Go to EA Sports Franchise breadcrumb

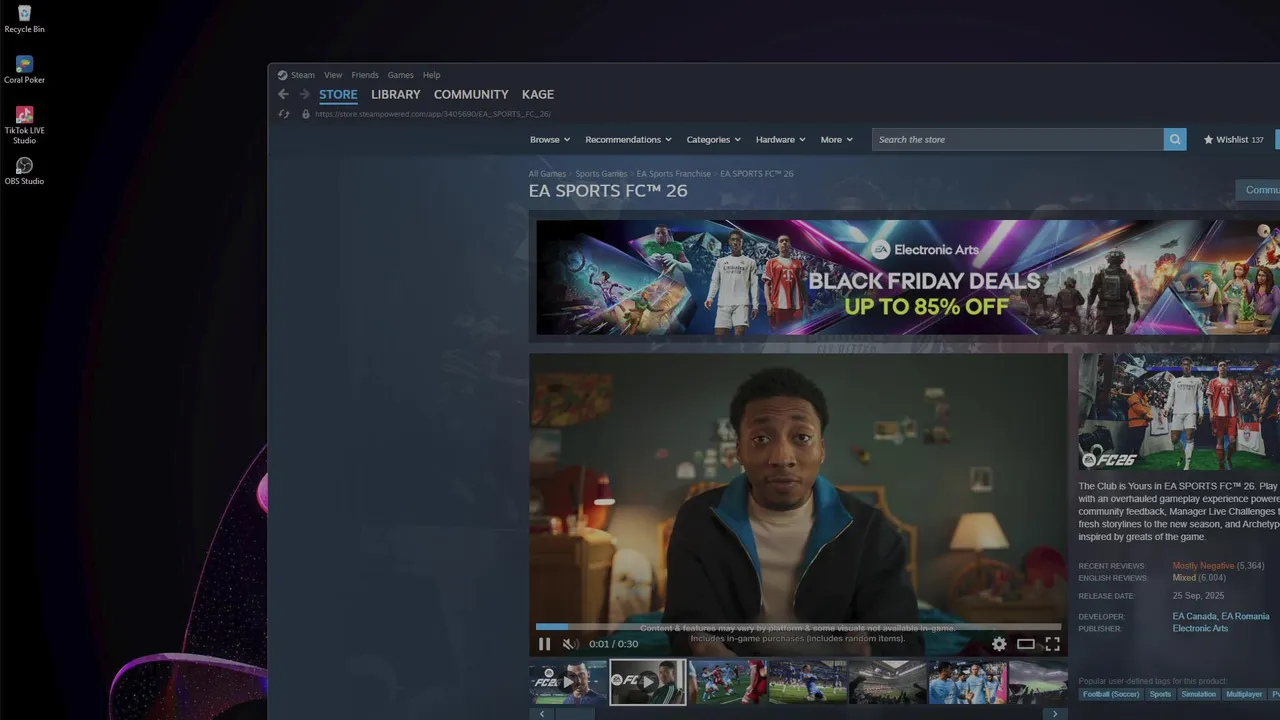click(674, 174)
